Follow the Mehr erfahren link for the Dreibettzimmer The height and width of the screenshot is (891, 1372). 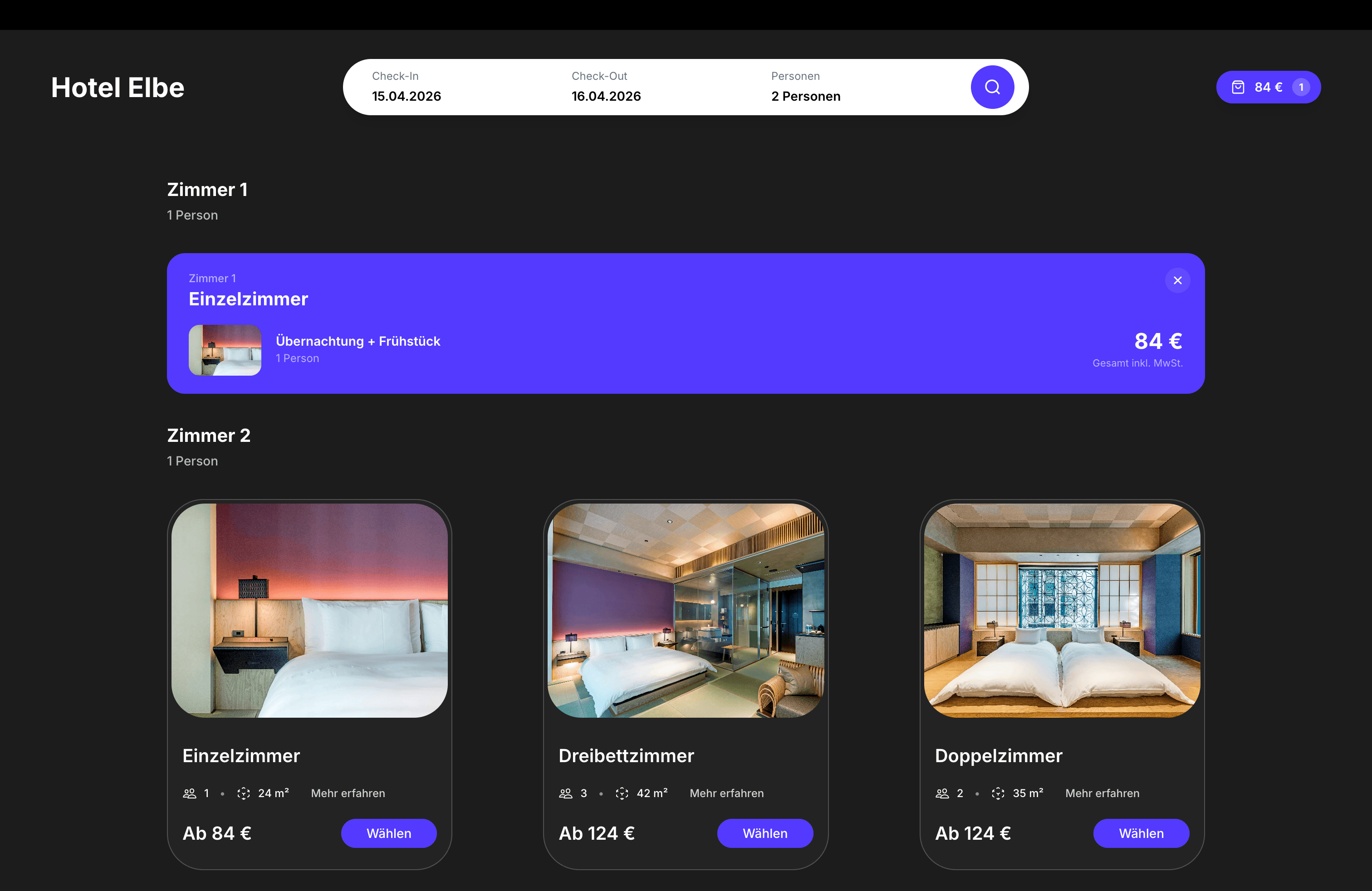click(x=726, y=793)
